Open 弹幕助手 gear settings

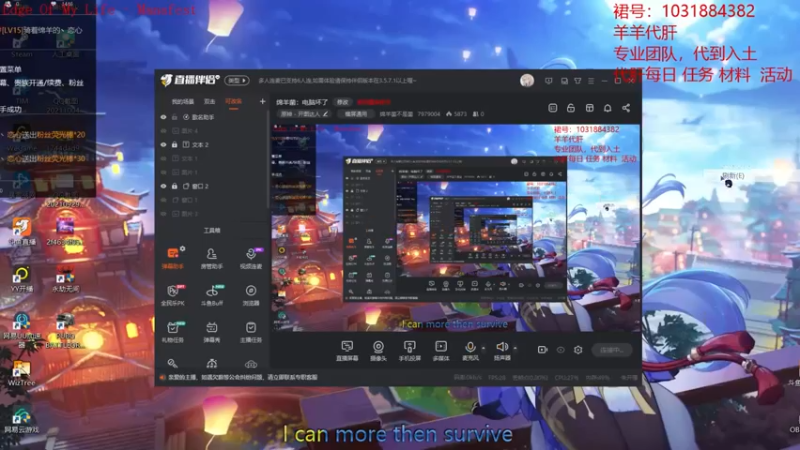[x=183, y=249]
